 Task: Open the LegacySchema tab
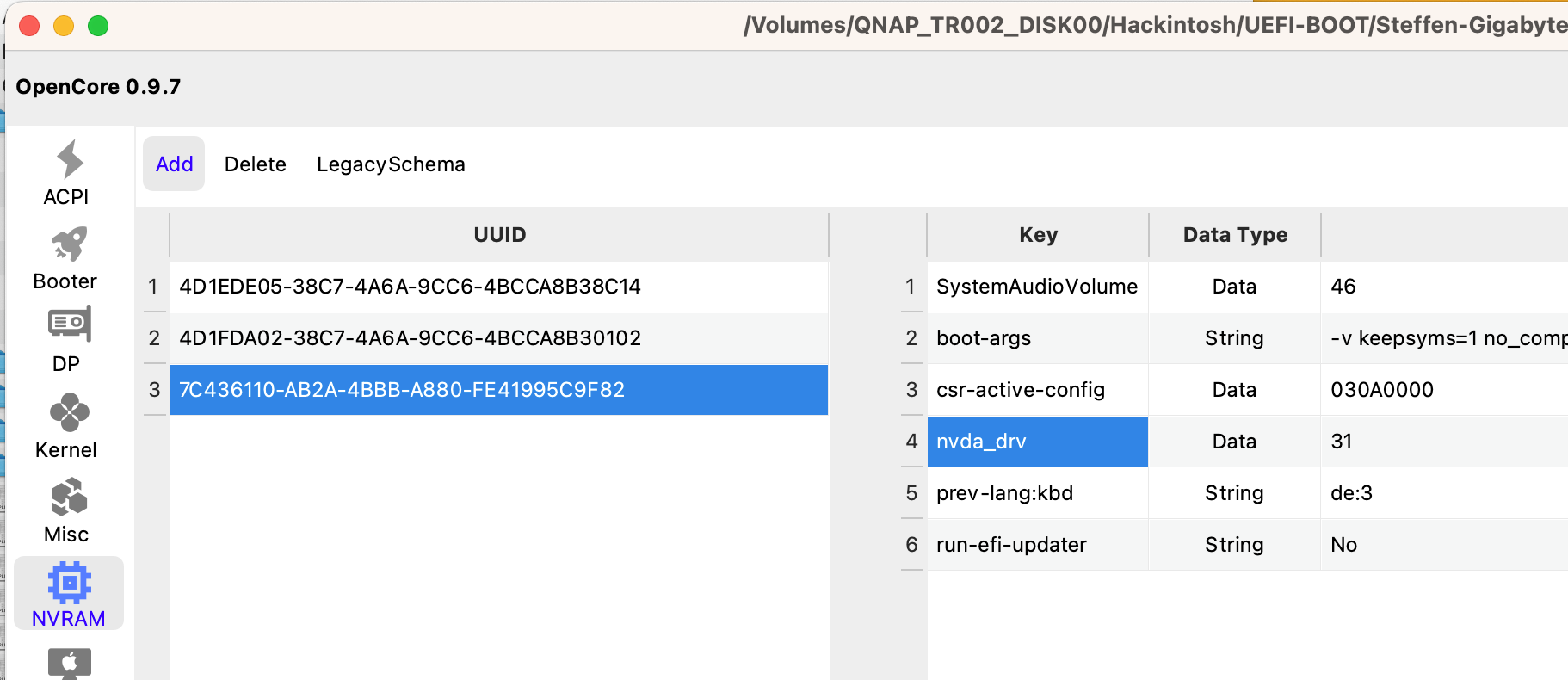click(x=391, y=164)
